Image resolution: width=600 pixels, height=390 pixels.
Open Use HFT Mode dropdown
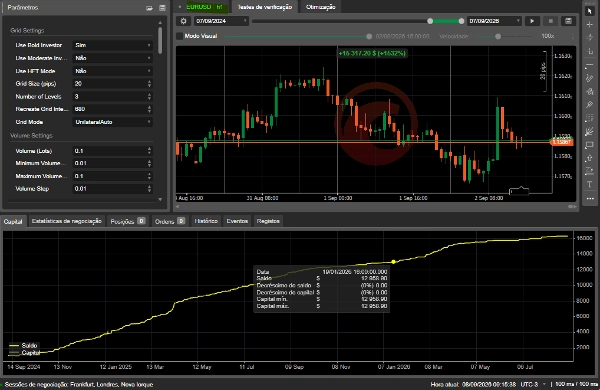112,71
